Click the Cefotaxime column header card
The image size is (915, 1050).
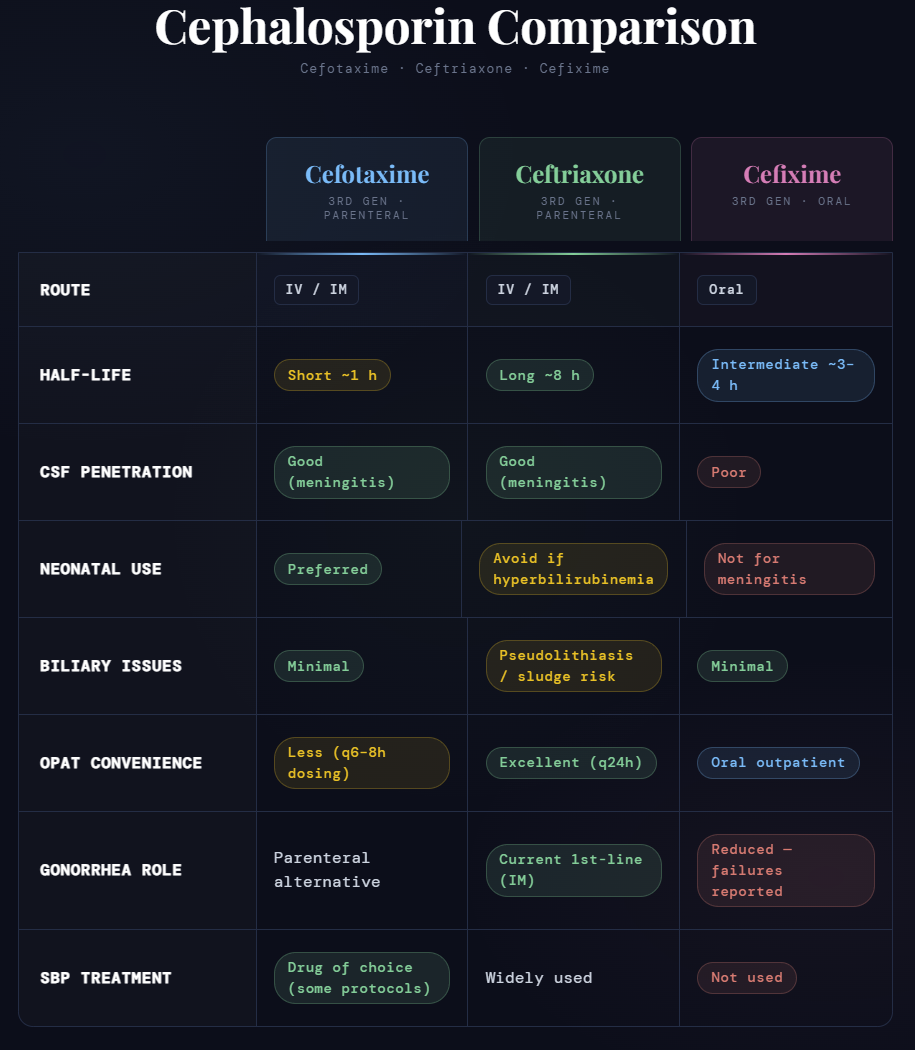367,189
